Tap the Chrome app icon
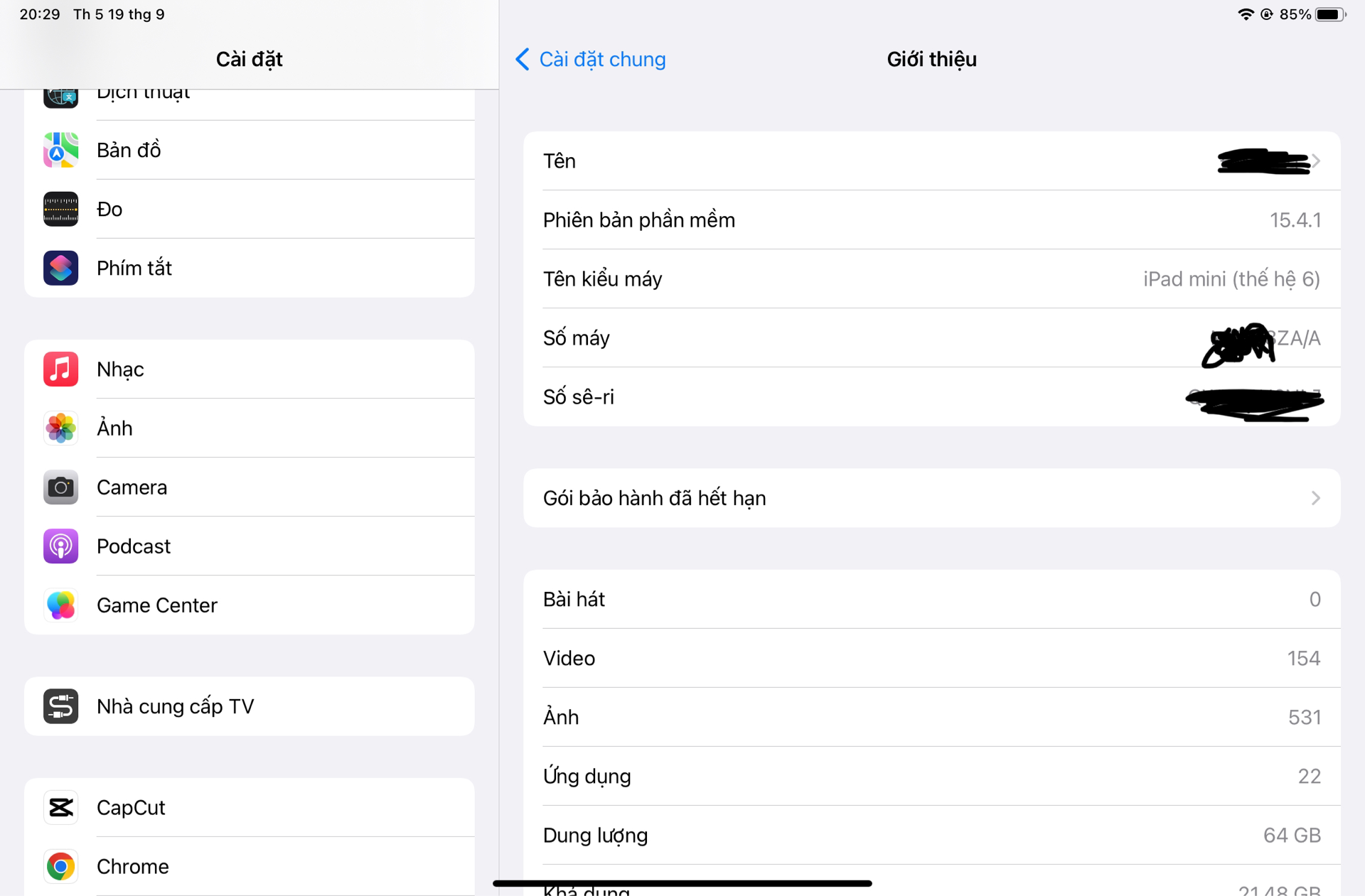The width and height of the screenshot is (1365, 896). (x=60, y=867)
